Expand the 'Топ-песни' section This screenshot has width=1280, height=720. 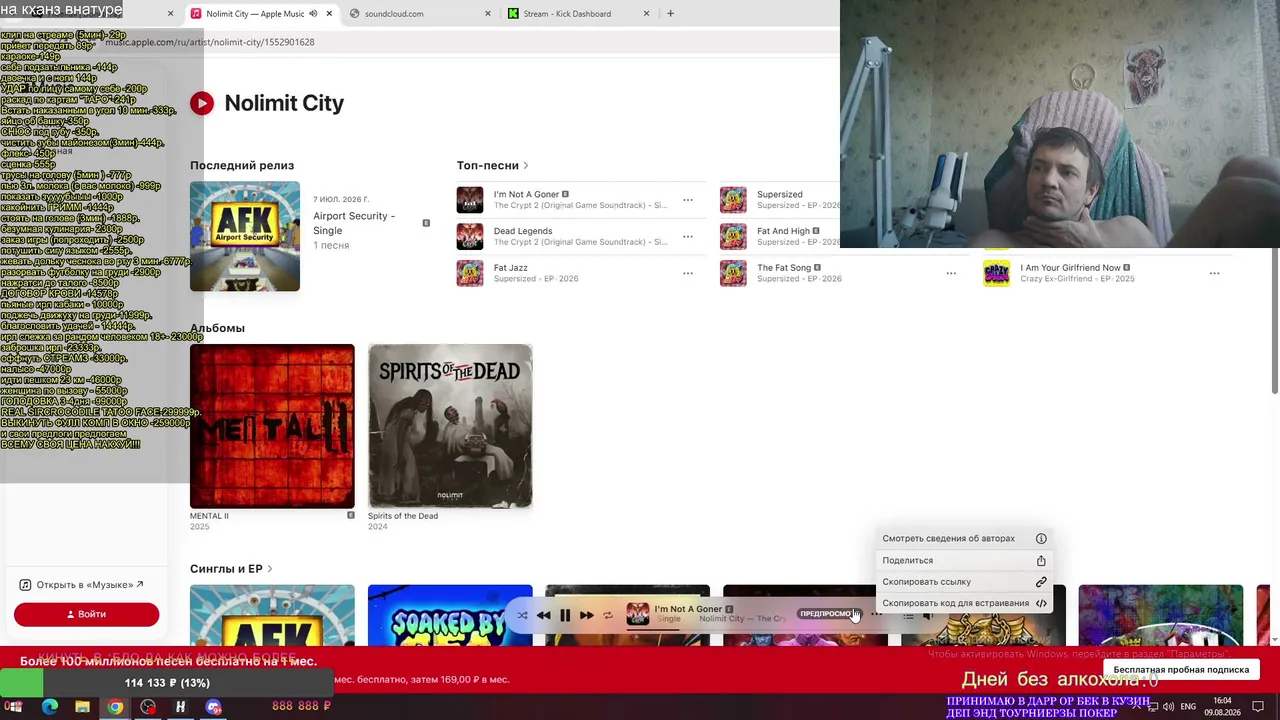[492, 165]
